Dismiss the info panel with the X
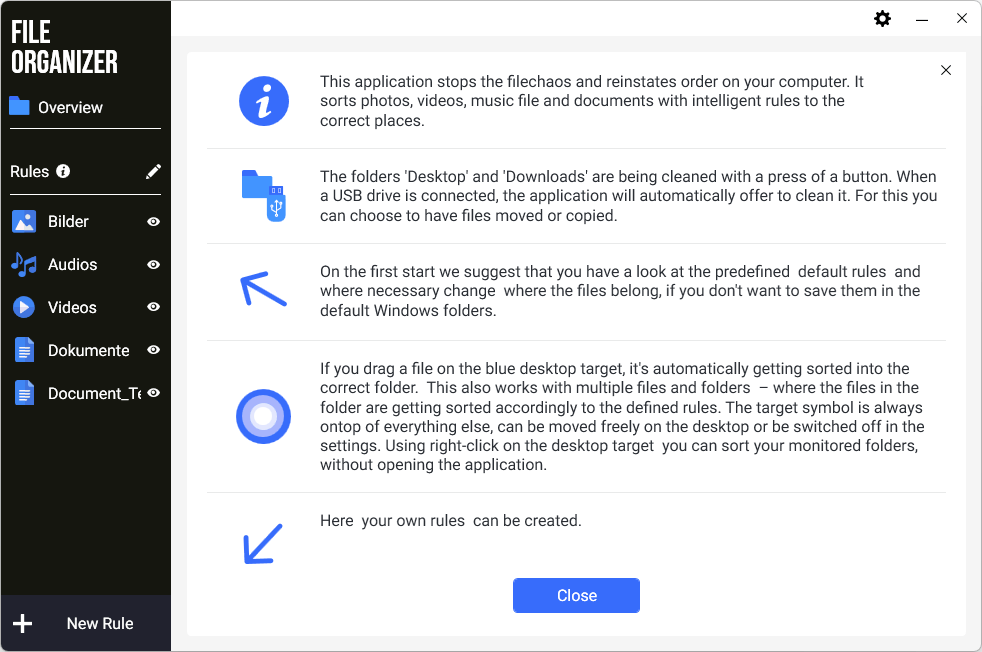 pos(946,70)
